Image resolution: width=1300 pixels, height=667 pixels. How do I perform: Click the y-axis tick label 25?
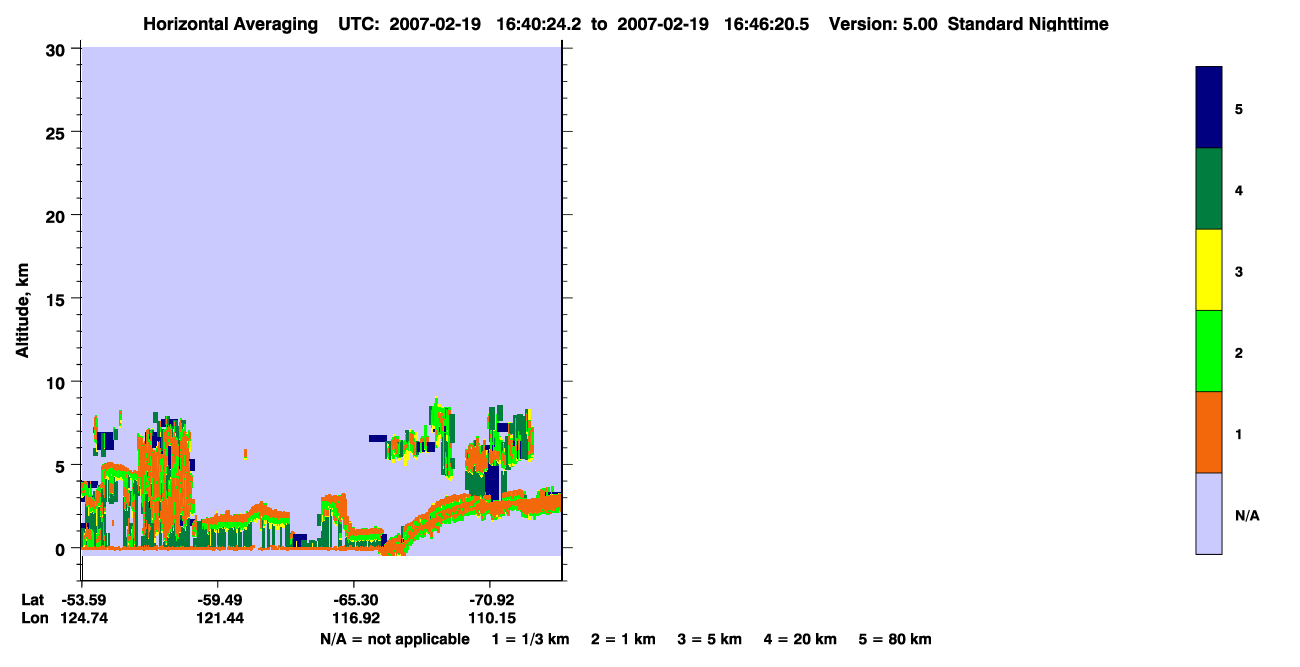[x=58, y=133]
